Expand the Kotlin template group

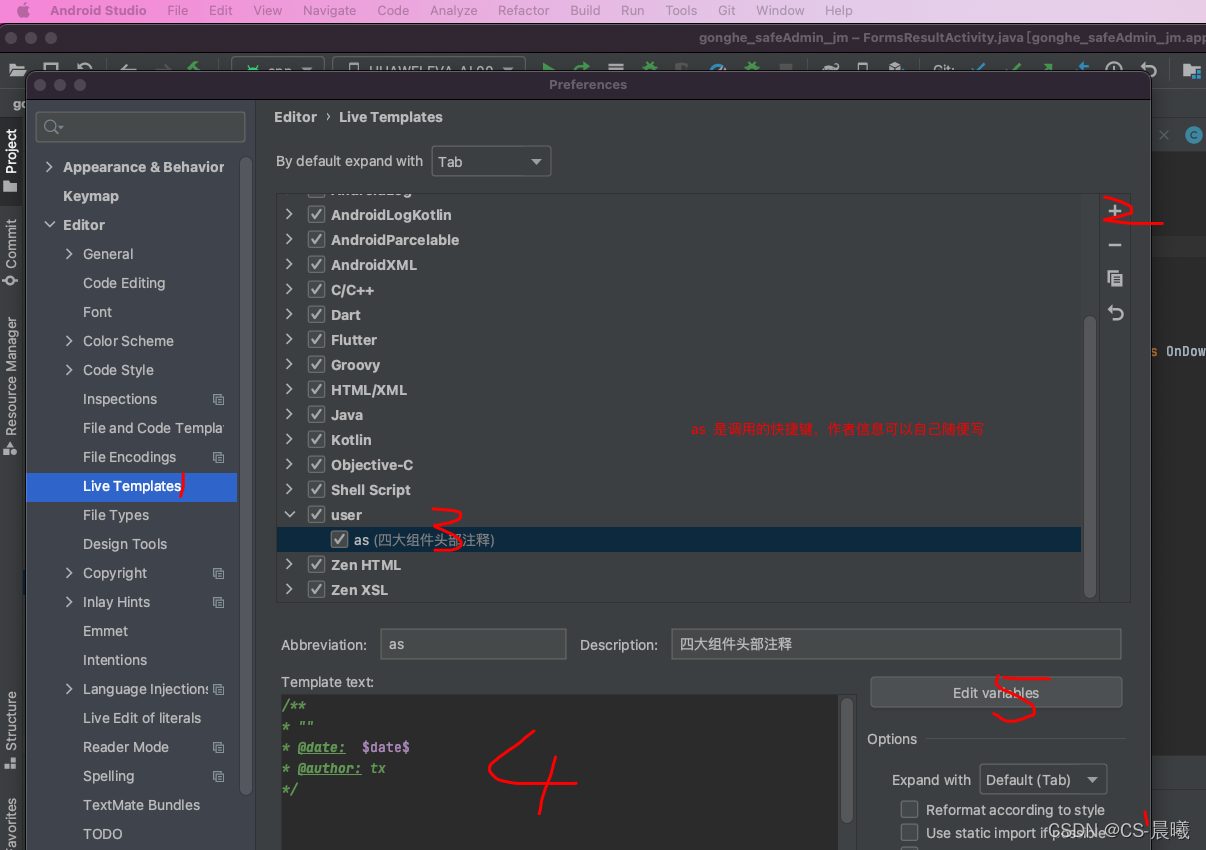tap(289, 440)
